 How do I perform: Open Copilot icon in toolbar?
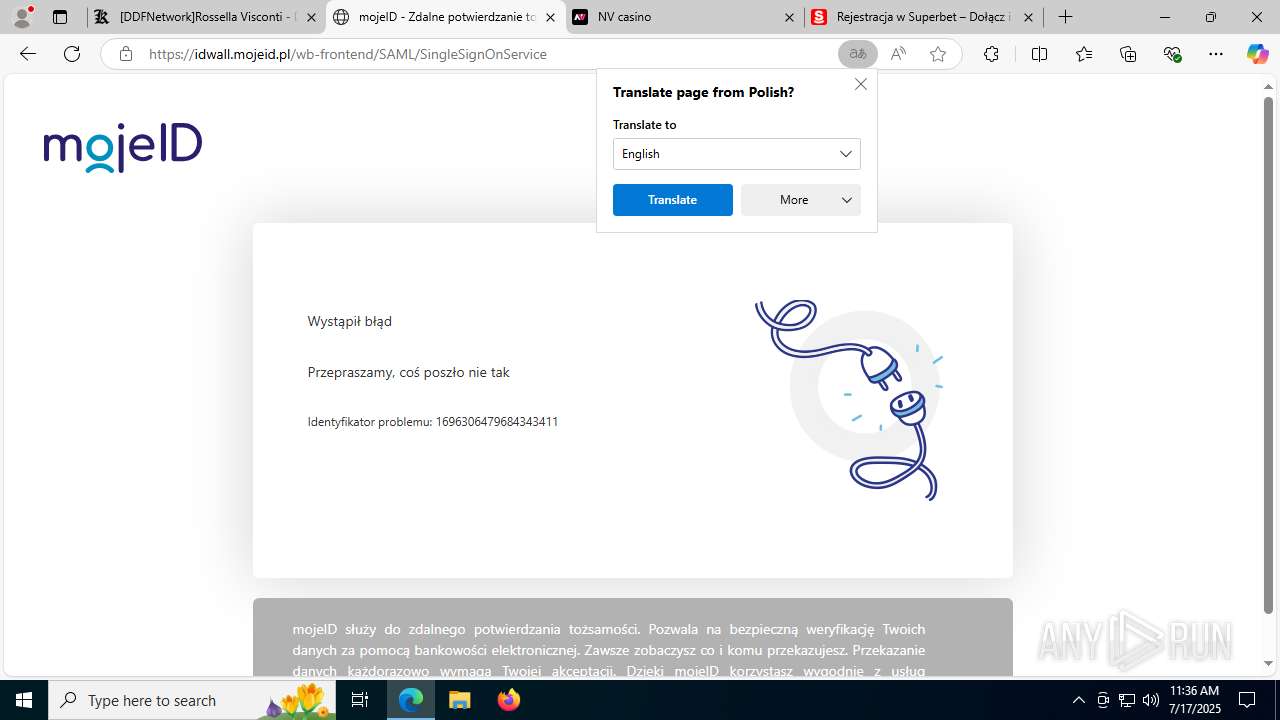(1257, 54)
